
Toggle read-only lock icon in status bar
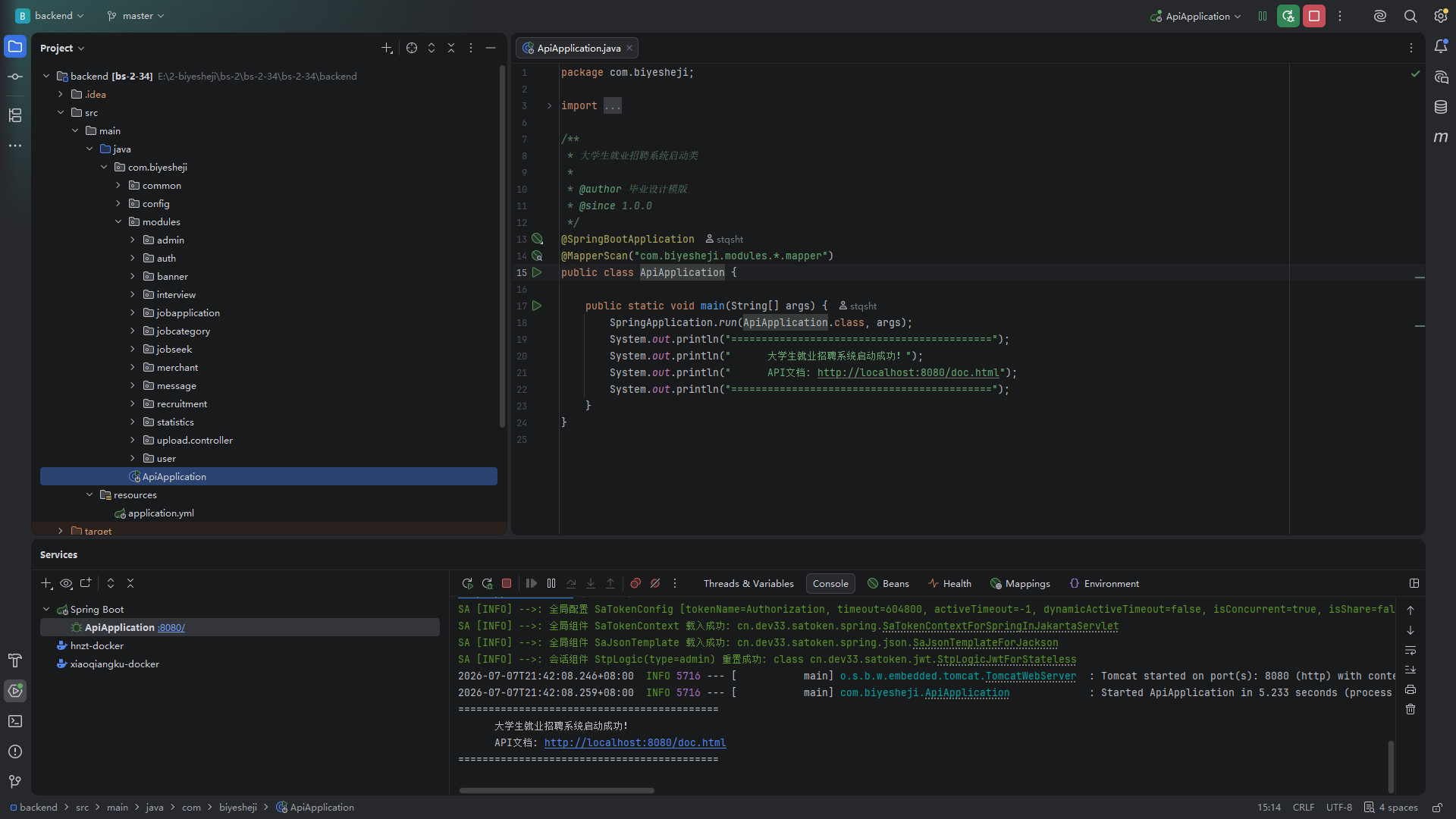coord(1437,808)
